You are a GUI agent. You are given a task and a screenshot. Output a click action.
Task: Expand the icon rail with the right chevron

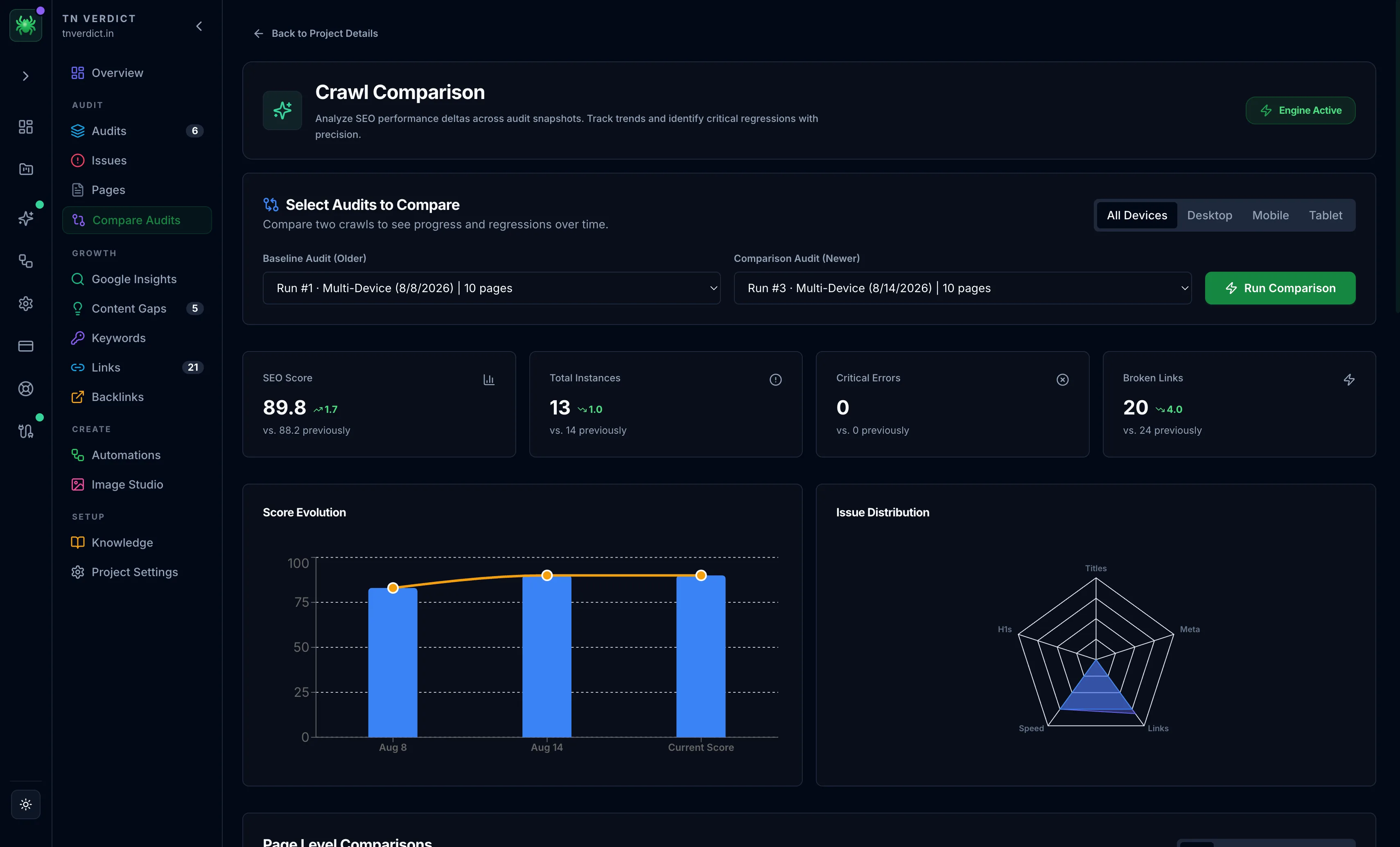coord(25,76)
